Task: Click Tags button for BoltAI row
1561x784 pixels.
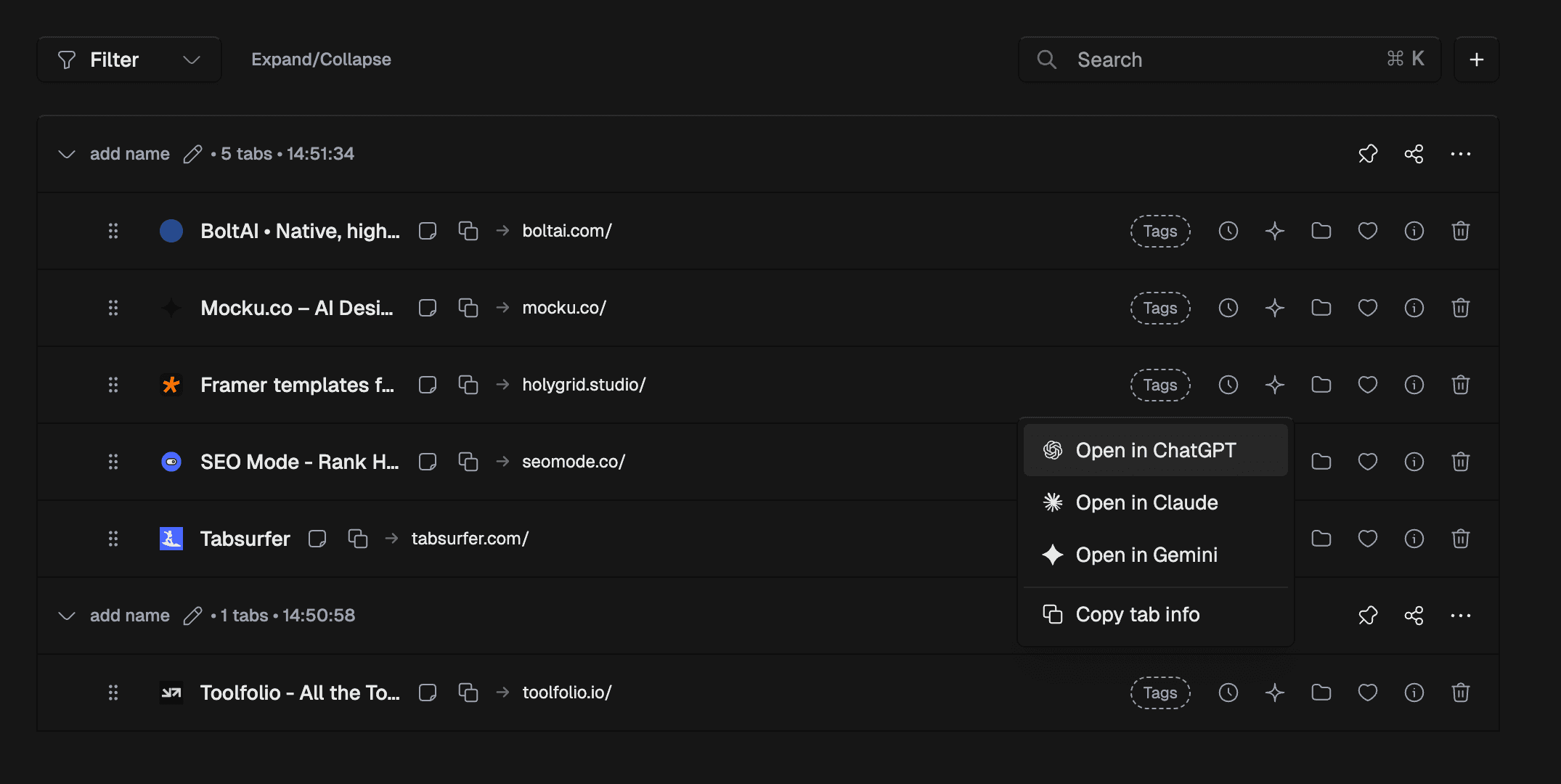Action: coord(1160,231)
